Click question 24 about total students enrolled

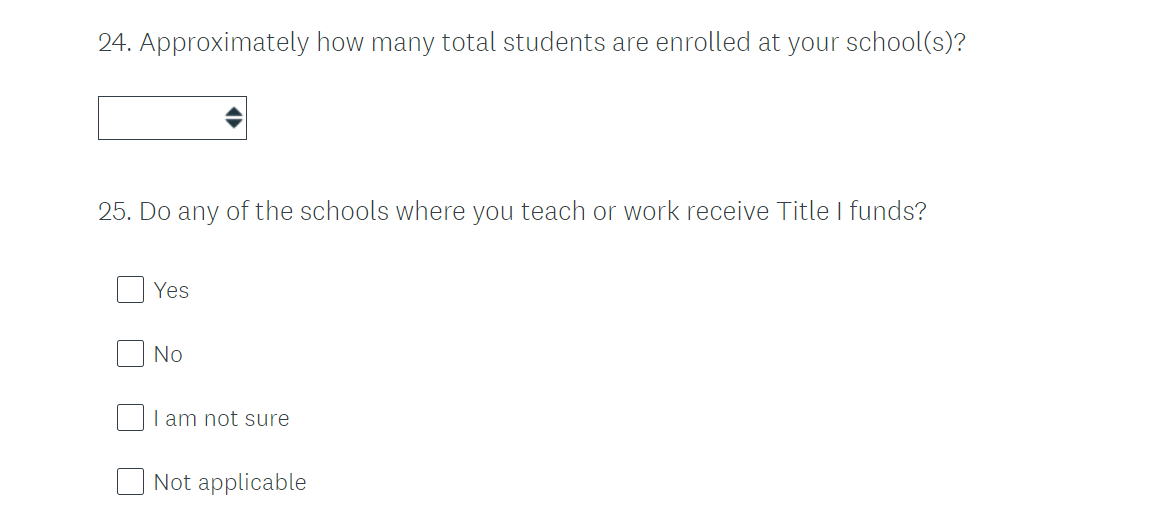click(531, 44)
